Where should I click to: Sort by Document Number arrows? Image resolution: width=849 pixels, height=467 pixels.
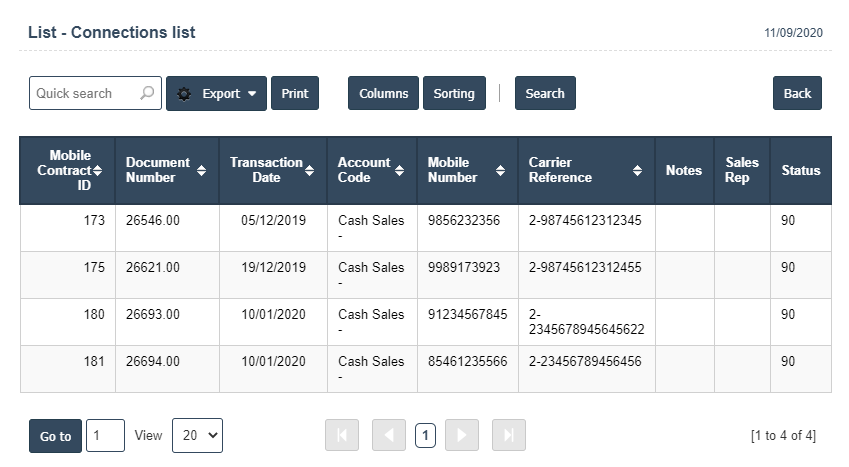pos(202,171)
